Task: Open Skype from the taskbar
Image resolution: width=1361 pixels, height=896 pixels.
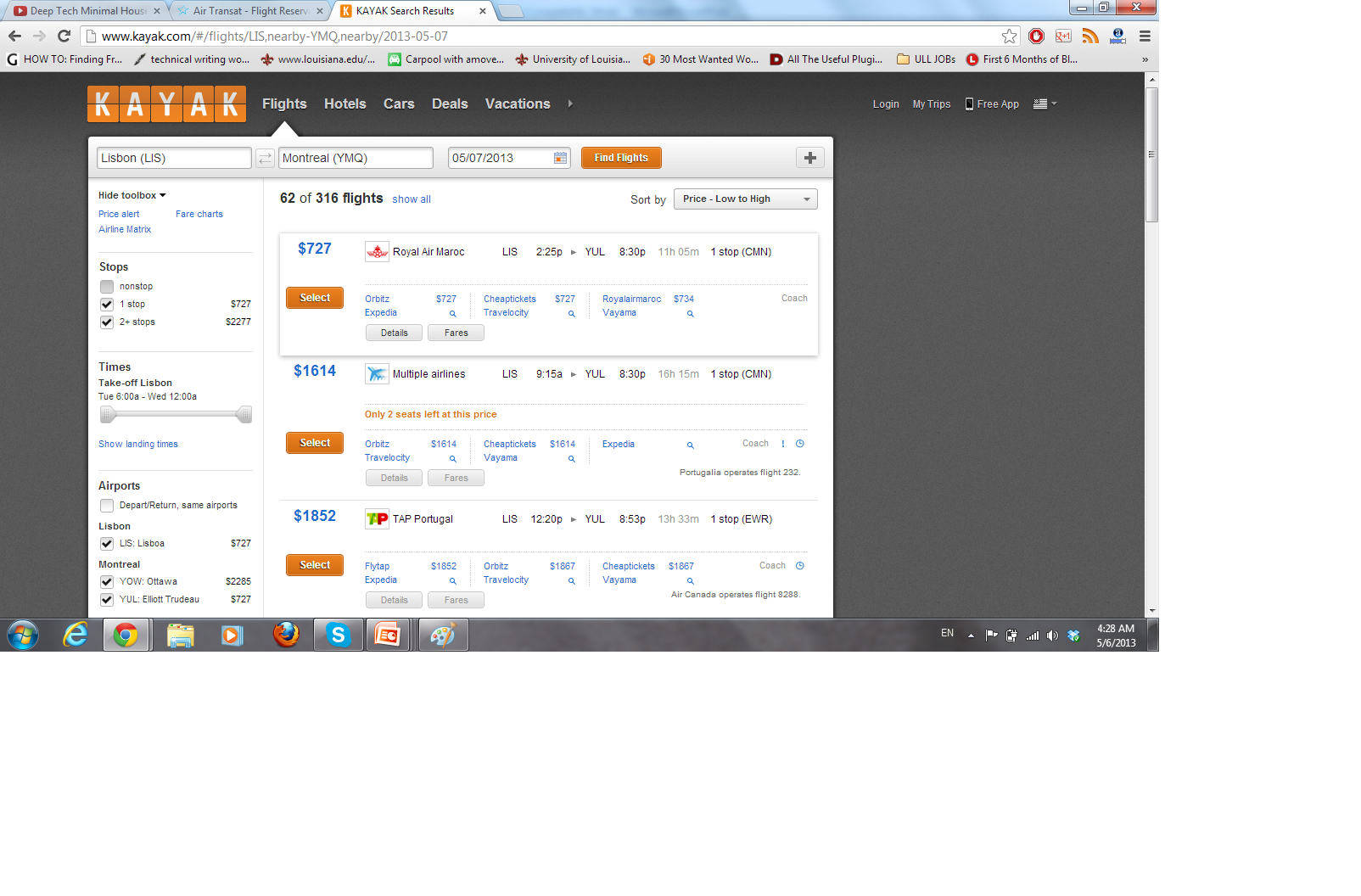Action: click(338, 635)
